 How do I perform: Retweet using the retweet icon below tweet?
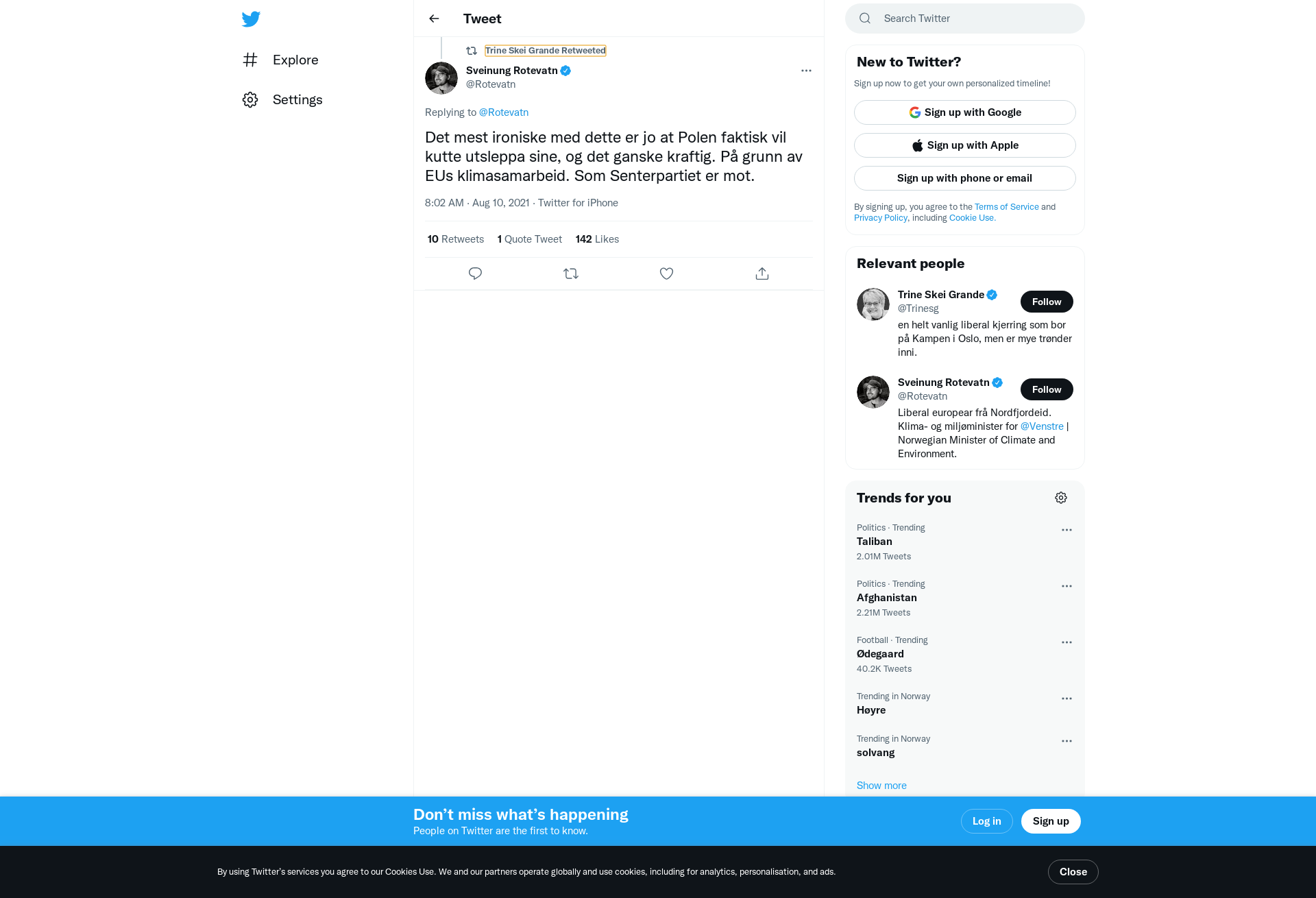click(571, 274)
